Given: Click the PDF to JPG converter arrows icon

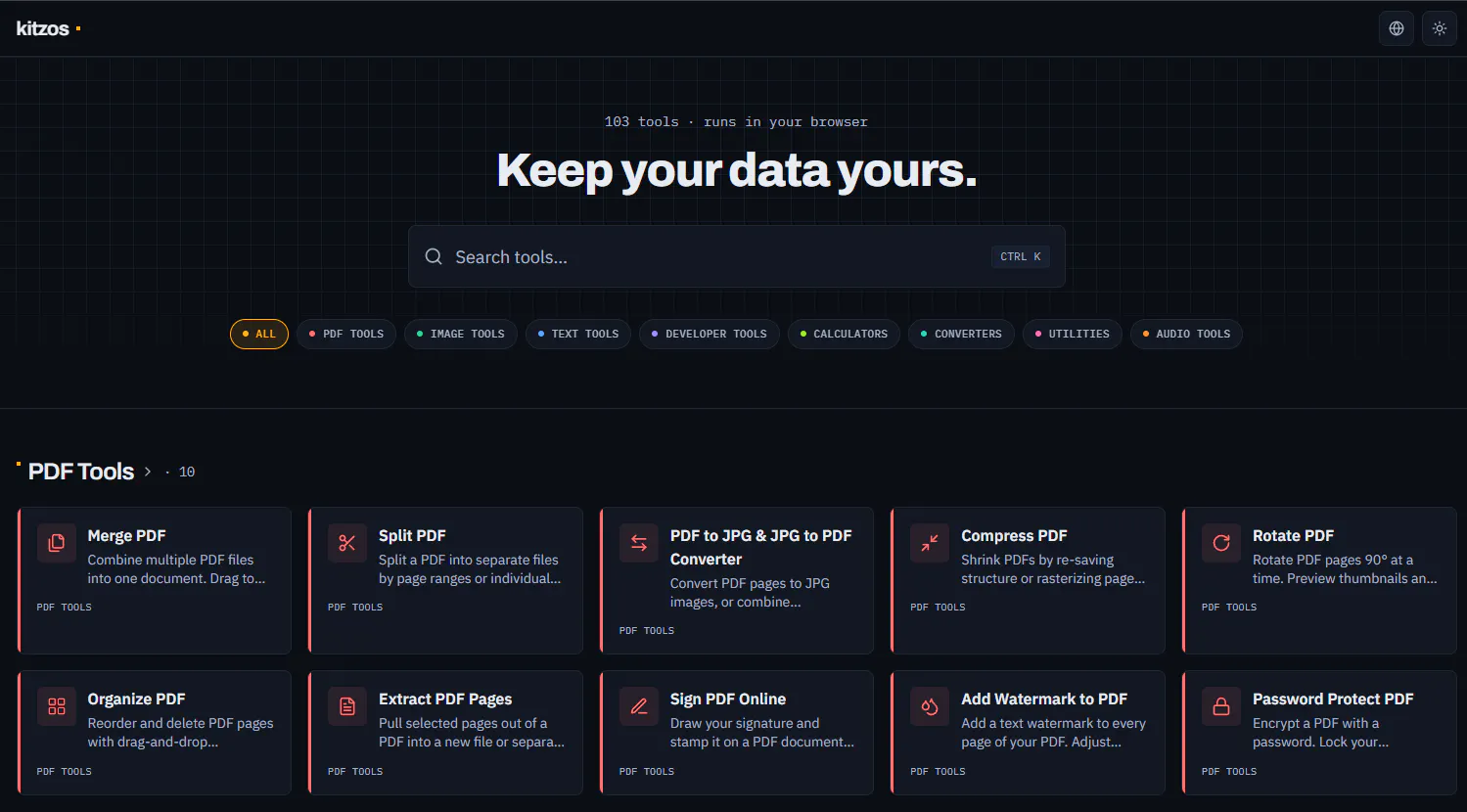Looking at the screenshot, I should tap(639, 543).
